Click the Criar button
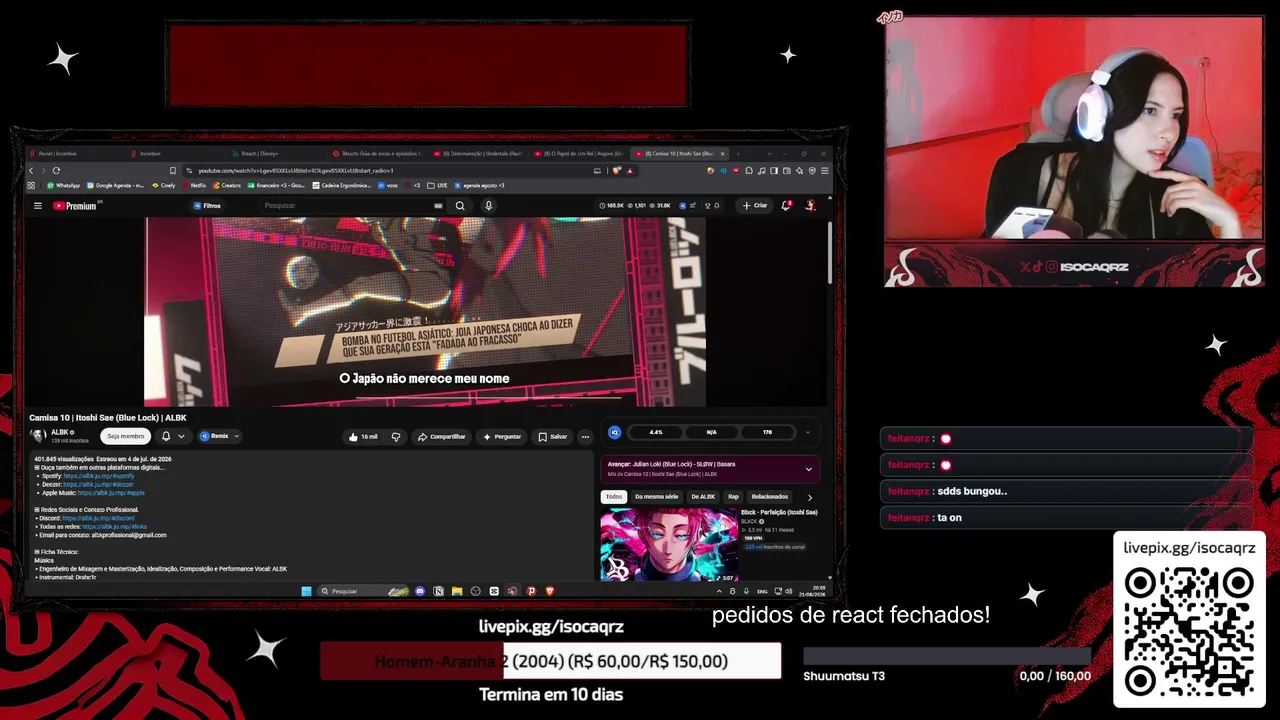Screen dimensions: 1280x720 tap(755, 206)
